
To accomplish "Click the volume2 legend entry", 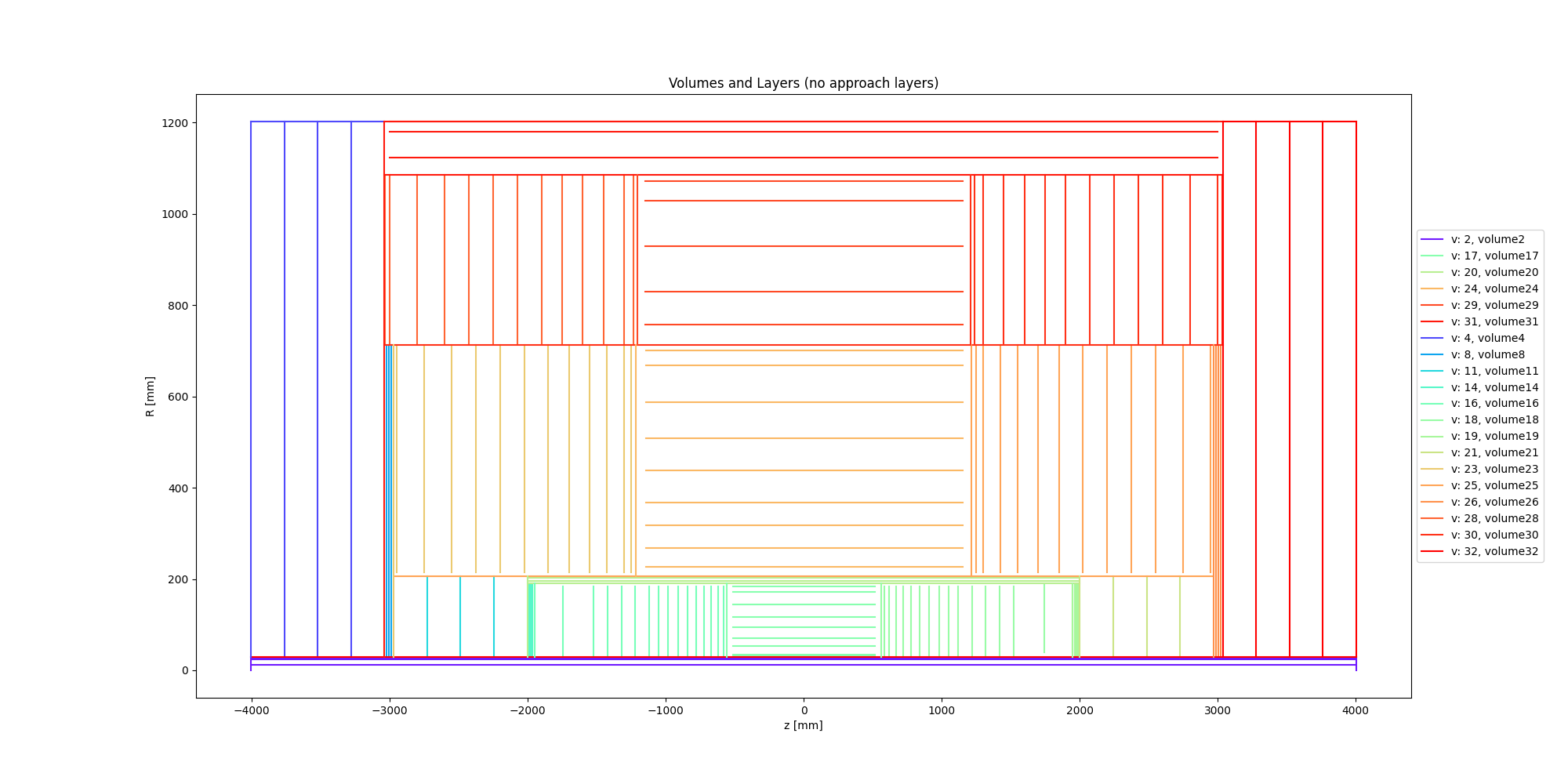I will (x=1480, y=240).
